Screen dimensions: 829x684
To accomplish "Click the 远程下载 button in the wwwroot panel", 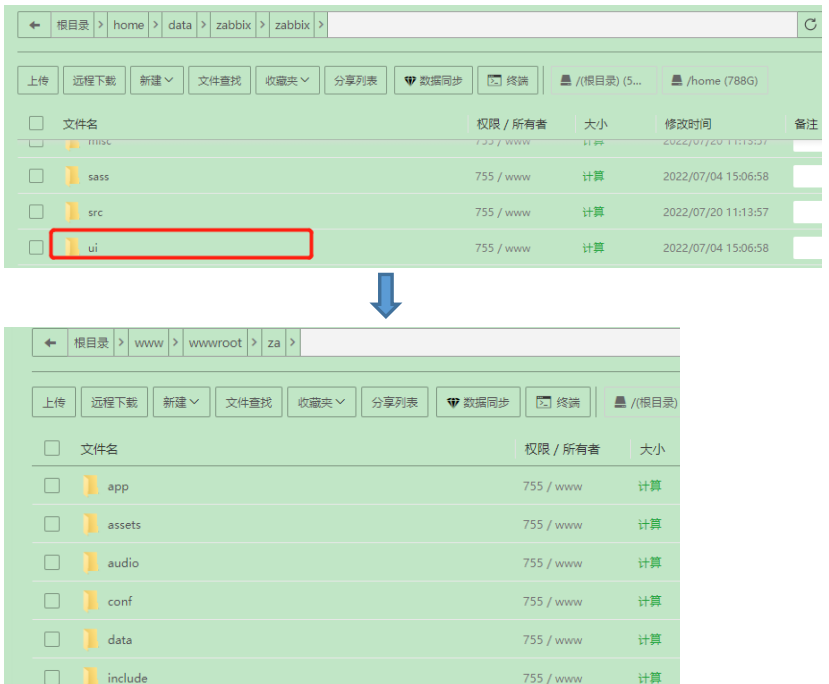I will (x=114, y=402).
